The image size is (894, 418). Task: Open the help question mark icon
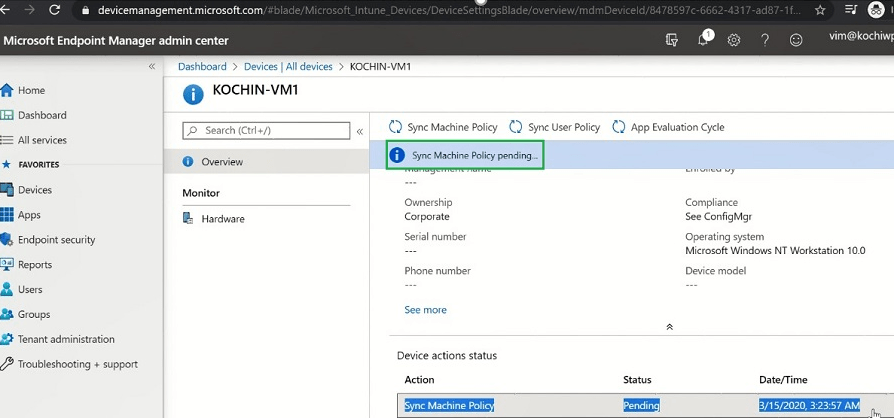765,40
